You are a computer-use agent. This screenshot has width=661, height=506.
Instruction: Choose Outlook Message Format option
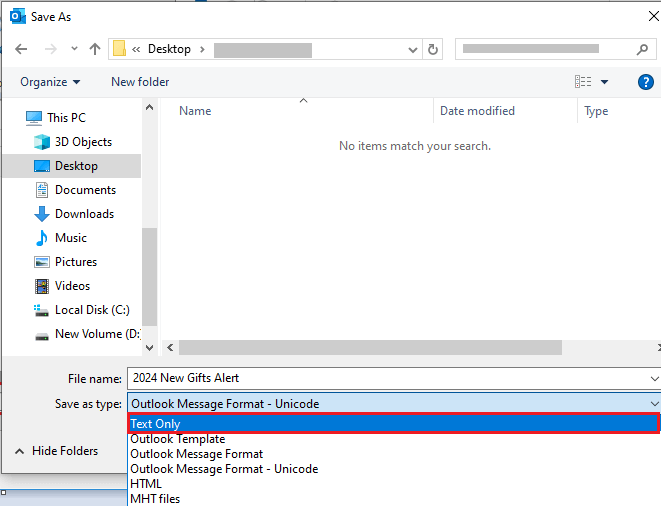pyautogui.click(x=196, y=454)
